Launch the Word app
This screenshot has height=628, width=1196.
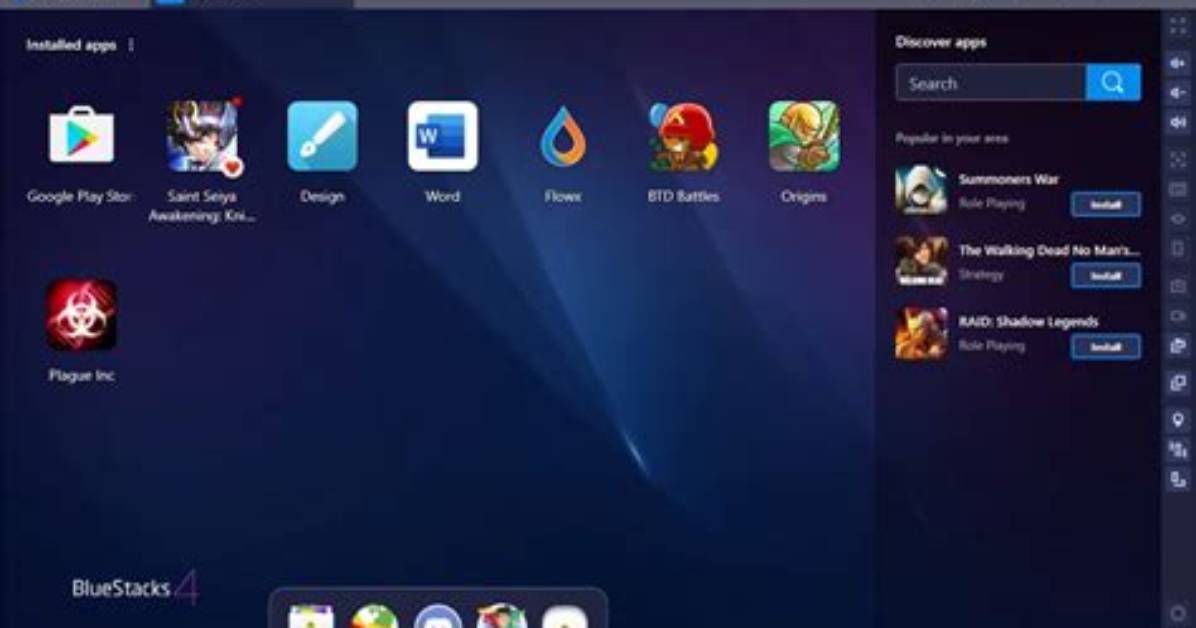[443, 137]
